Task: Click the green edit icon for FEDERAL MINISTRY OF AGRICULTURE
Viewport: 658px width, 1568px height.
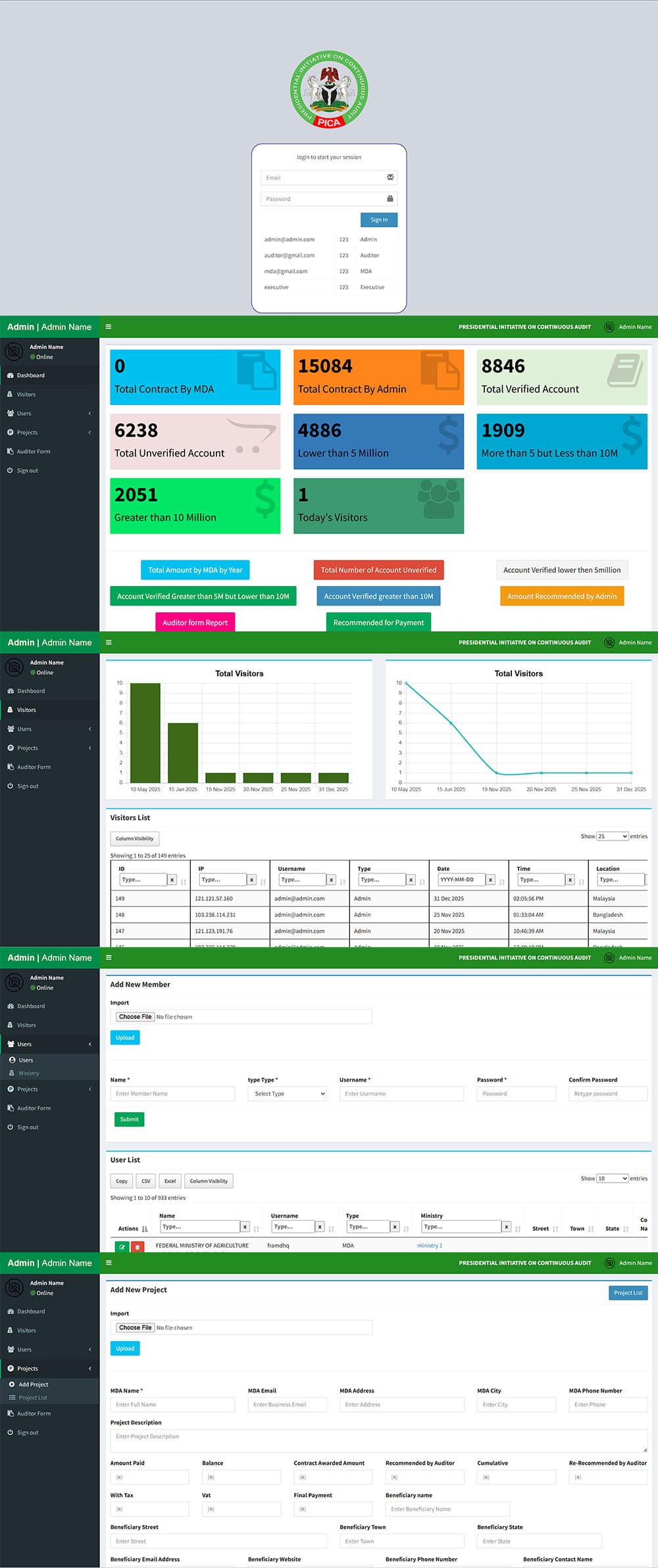Action: click(122, 1247)
